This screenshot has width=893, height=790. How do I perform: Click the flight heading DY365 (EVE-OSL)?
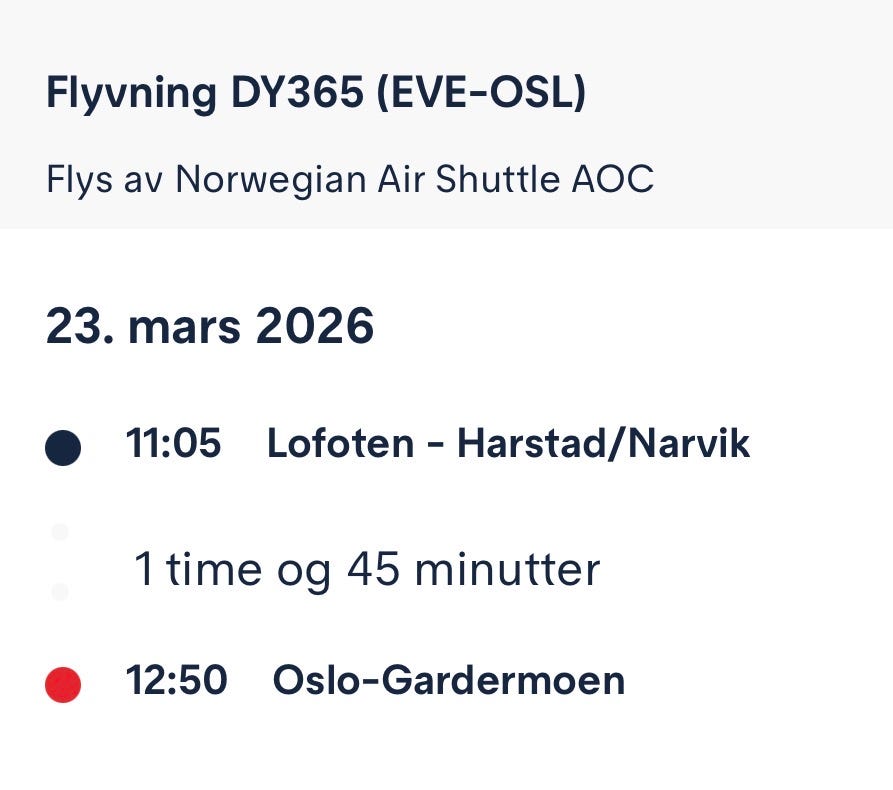click(316, 93)
